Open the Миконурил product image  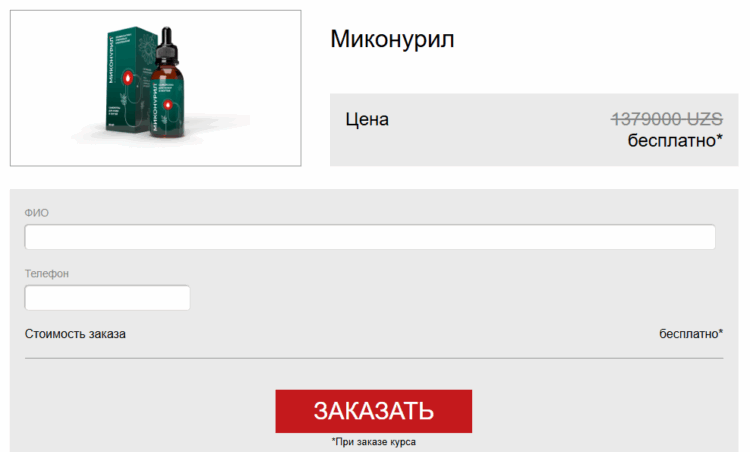click(x=155, y=88)
